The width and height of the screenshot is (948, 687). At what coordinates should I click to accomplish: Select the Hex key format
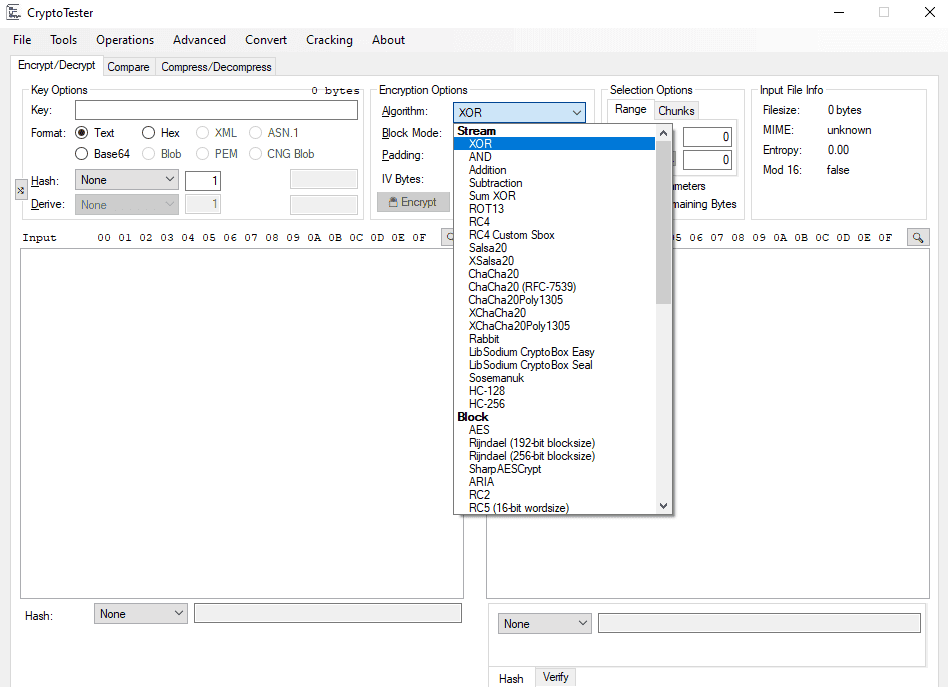point(148,133)
